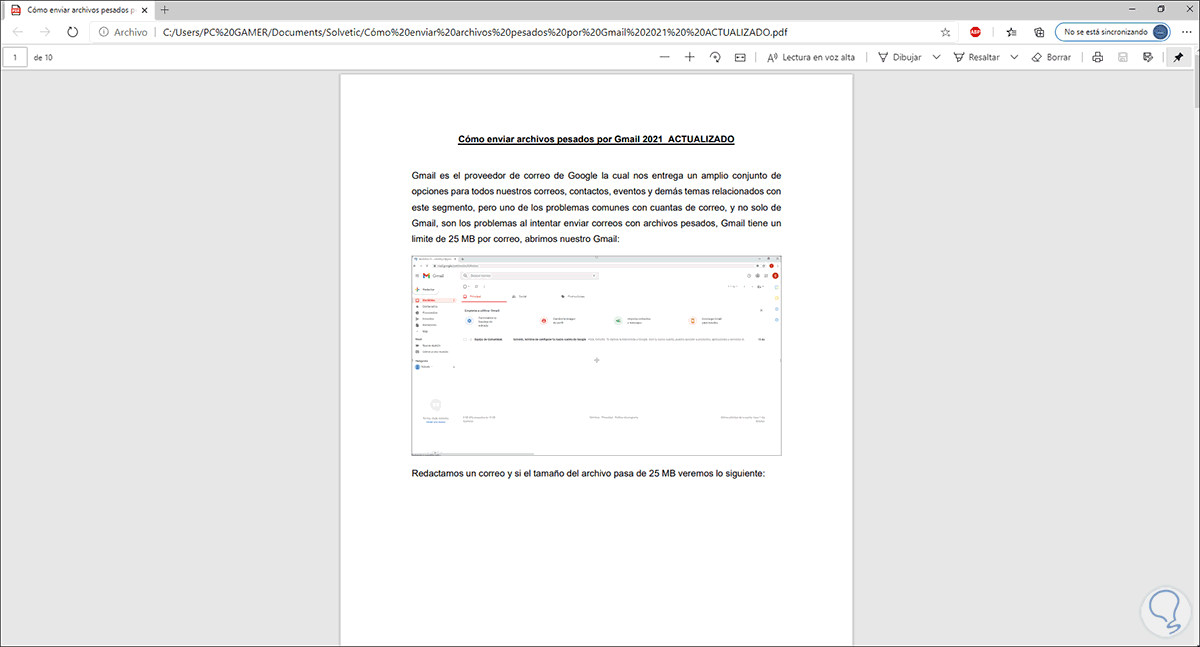Viewport: 1200px width, 647px height.
Task: Click the embedded Gmail screenshot image
Action: pyautogui.click(x=596, y=355)
